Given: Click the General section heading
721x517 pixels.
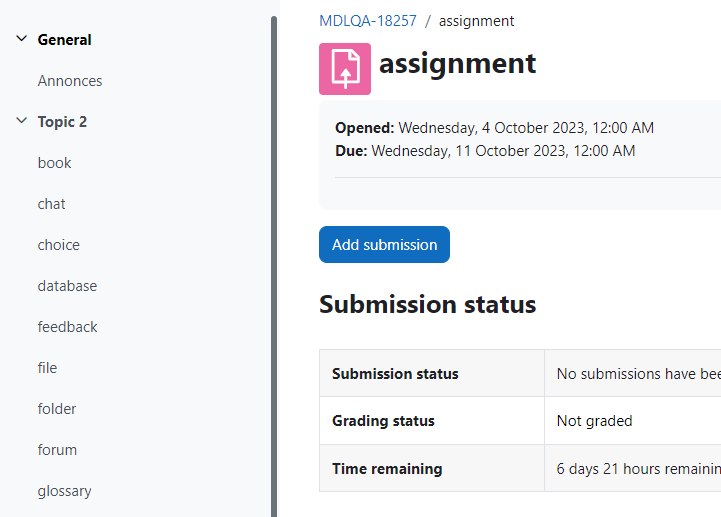Looking at the screenshot, I should [64, 40].
